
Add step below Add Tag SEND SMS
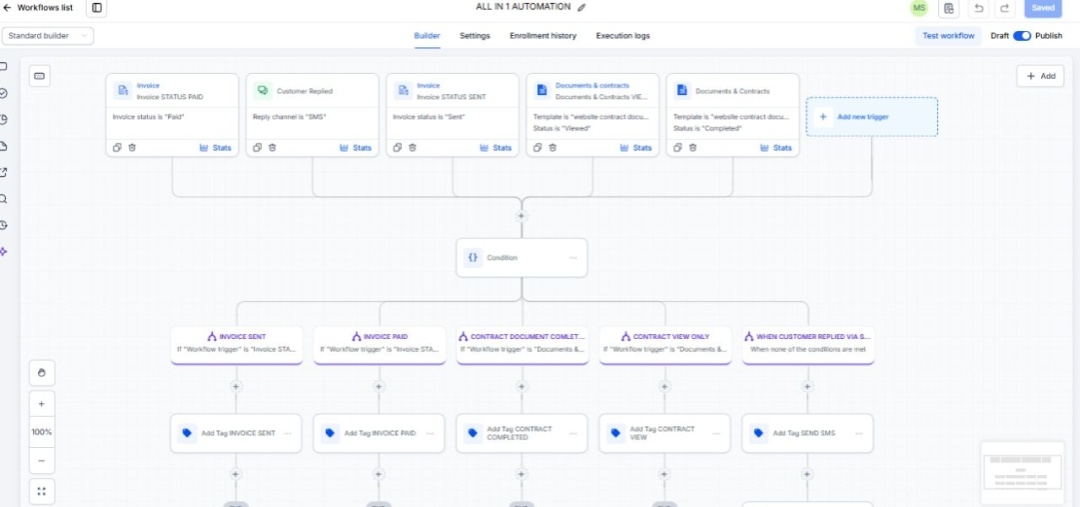(807, 474)
